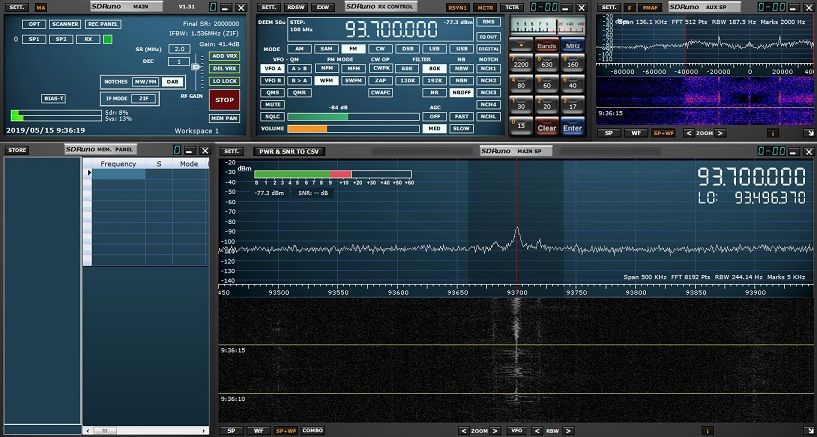Open the EXW window
Screen dimensions: 817x437
coord(323,8)
